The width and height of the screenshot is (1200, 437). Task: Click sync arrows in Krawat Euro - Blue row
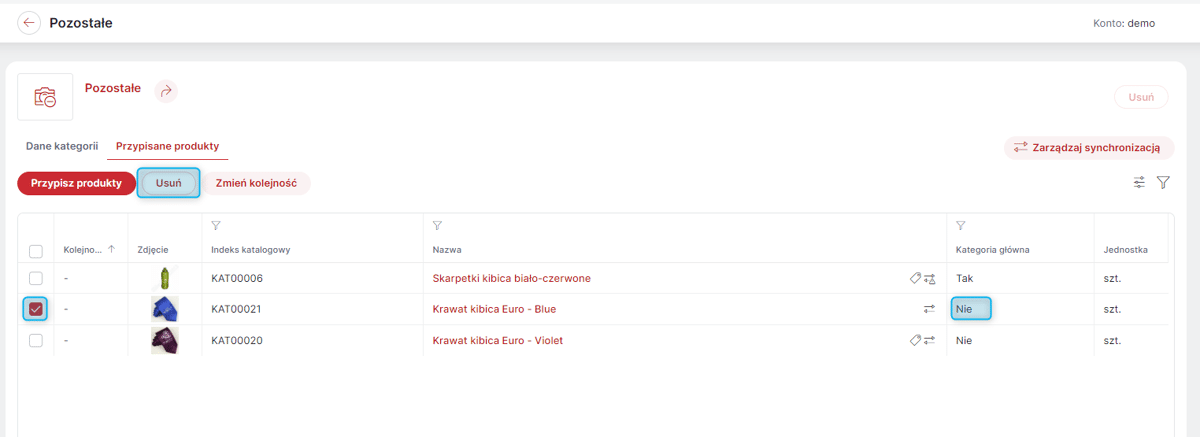pos(929,309)
